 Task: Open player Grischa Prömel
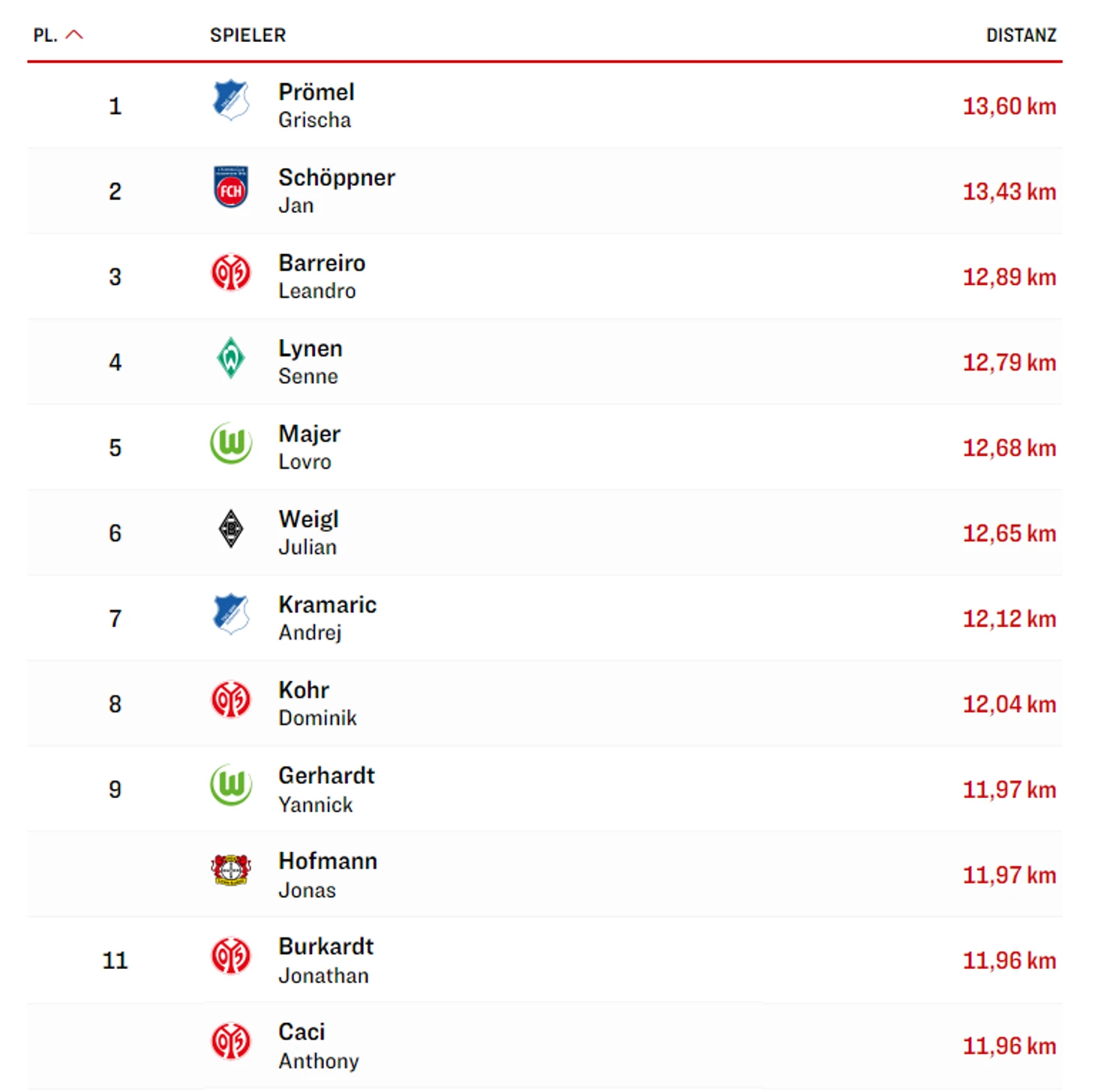(316, 105)
